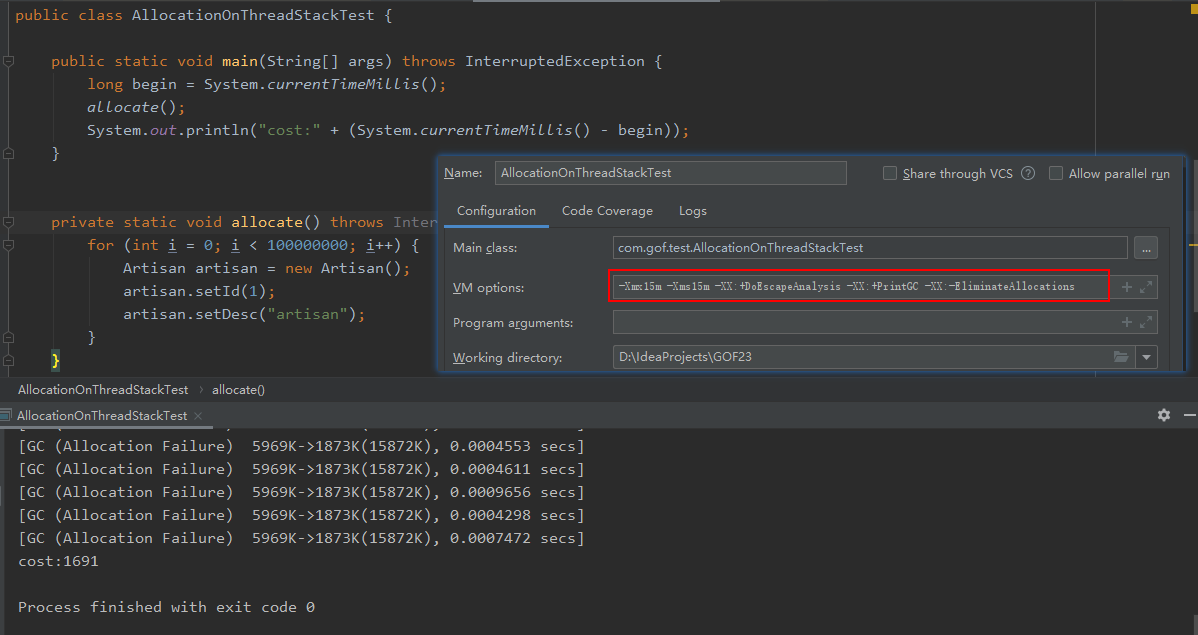Collapse the allocate method fold marker

click(8, 222)
